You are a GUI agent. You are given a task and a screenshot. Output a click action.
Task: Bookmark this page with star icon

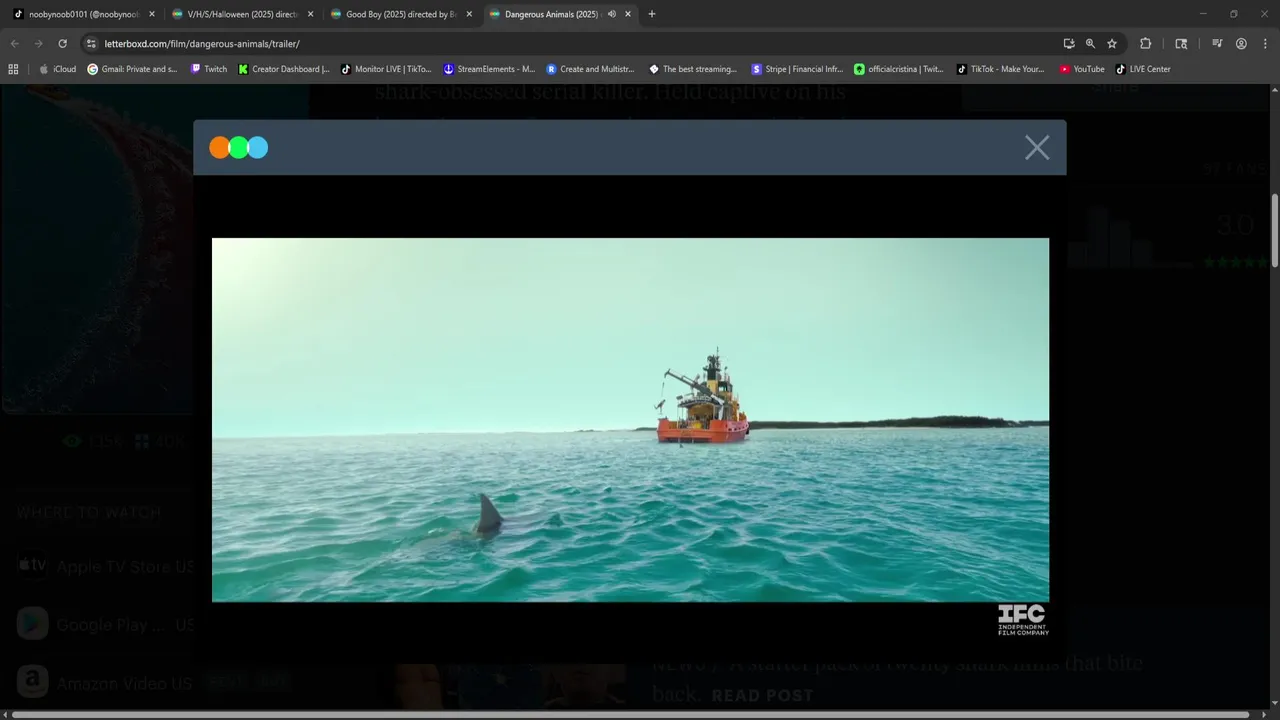coord(1112,44)
